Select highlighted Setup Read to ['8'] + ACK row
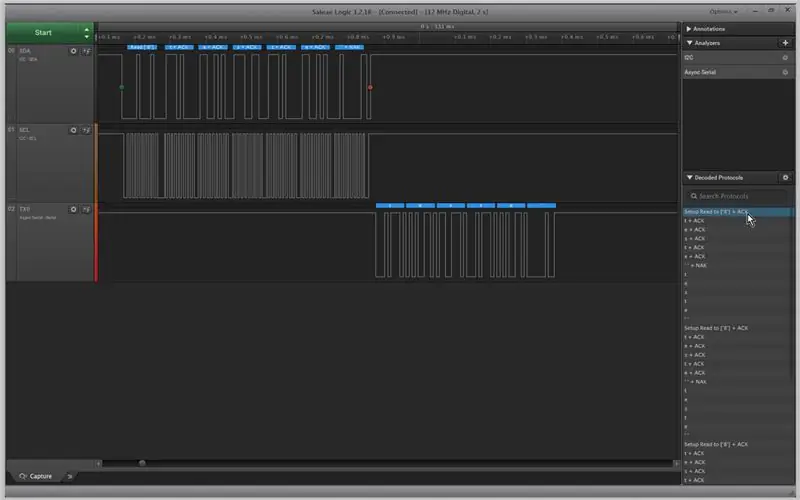This screenshot has height=500, width=800. click(x=738, y=212)
